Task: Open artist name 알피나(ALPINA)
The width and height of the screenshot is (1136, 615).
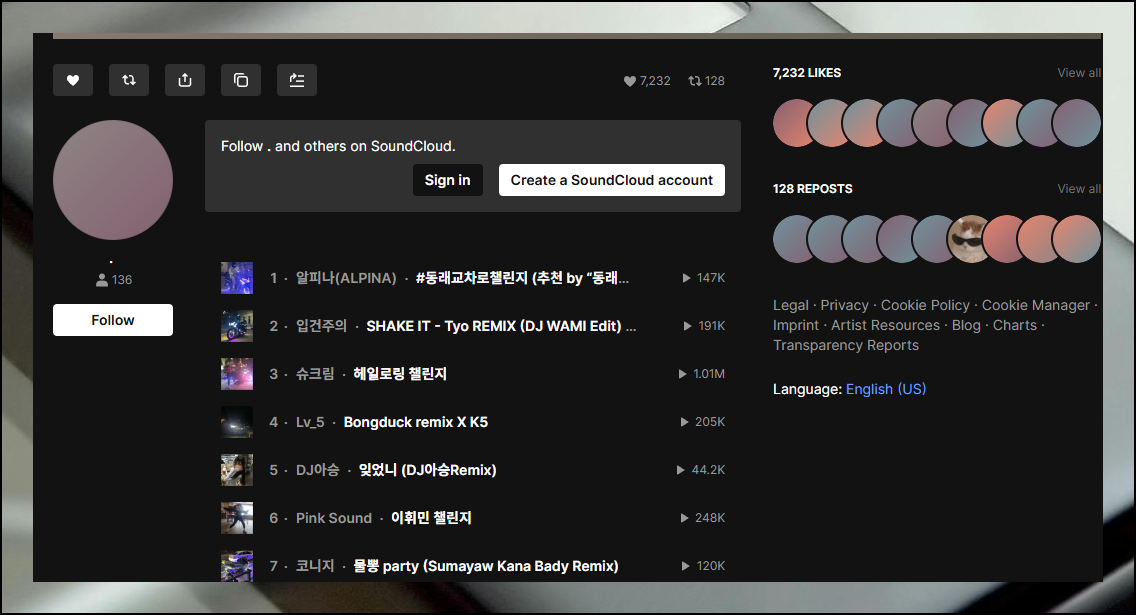Action: pos(346,278)
